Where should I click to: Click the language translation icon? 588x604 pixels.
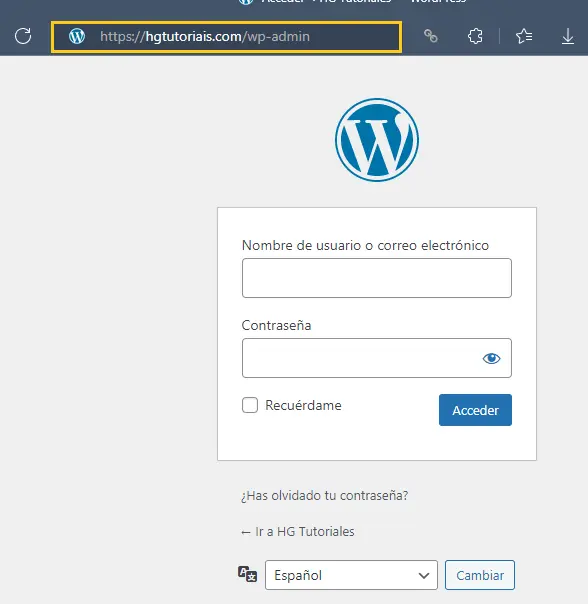(247, 574)
